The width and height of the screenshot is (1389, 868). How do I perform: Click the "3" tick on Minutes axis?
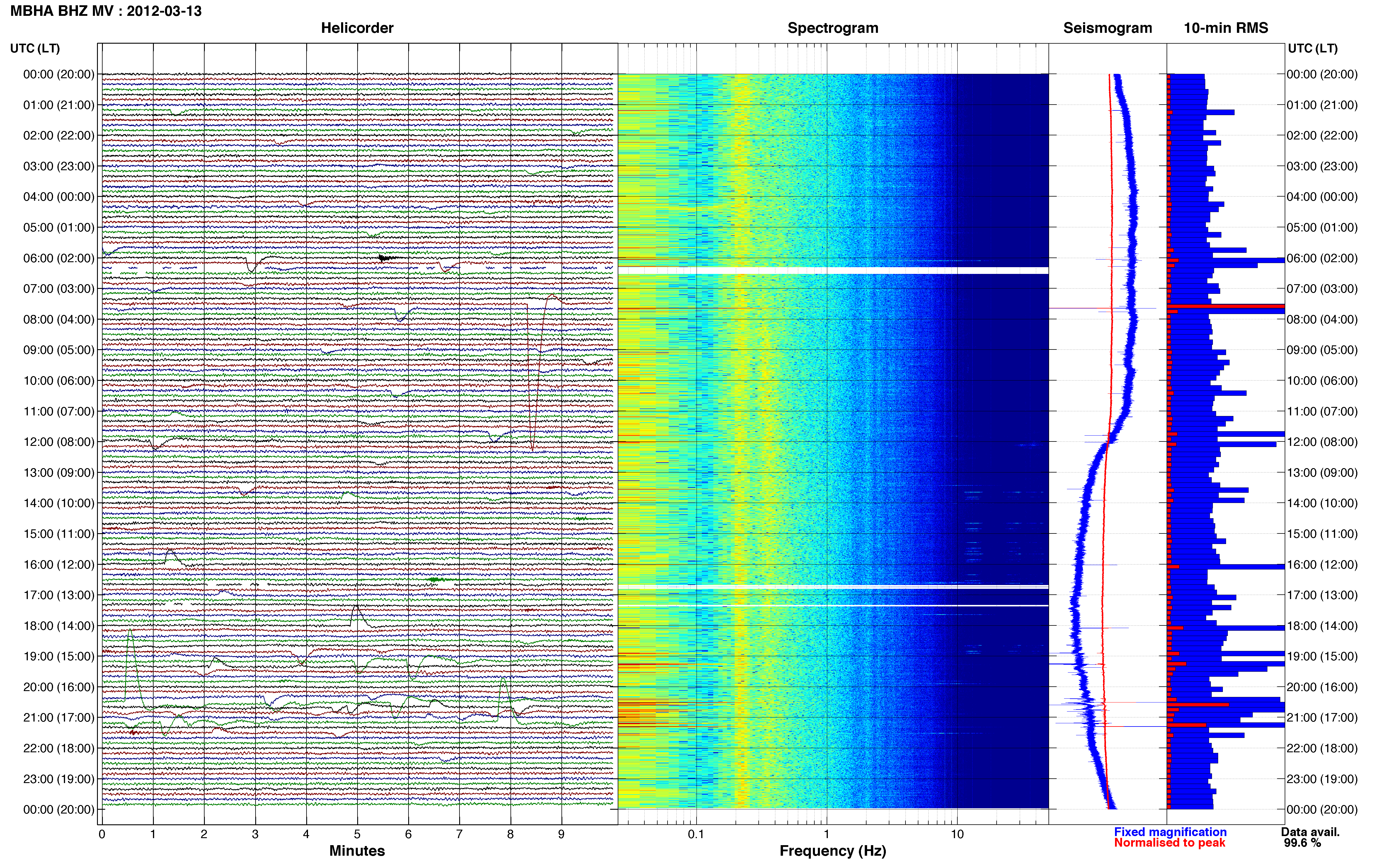click(255, 835)
